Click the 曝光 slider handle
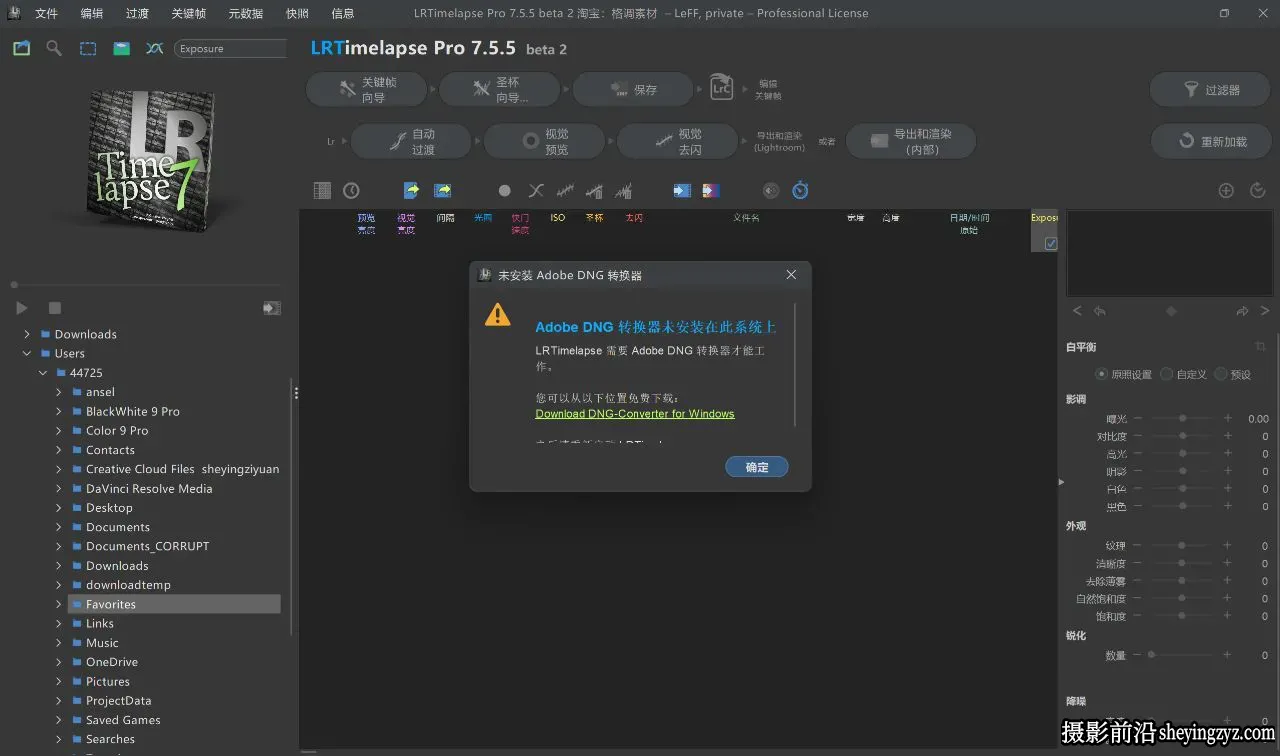The height and width of the screenshot is (756, 1280). point(1183,418)
